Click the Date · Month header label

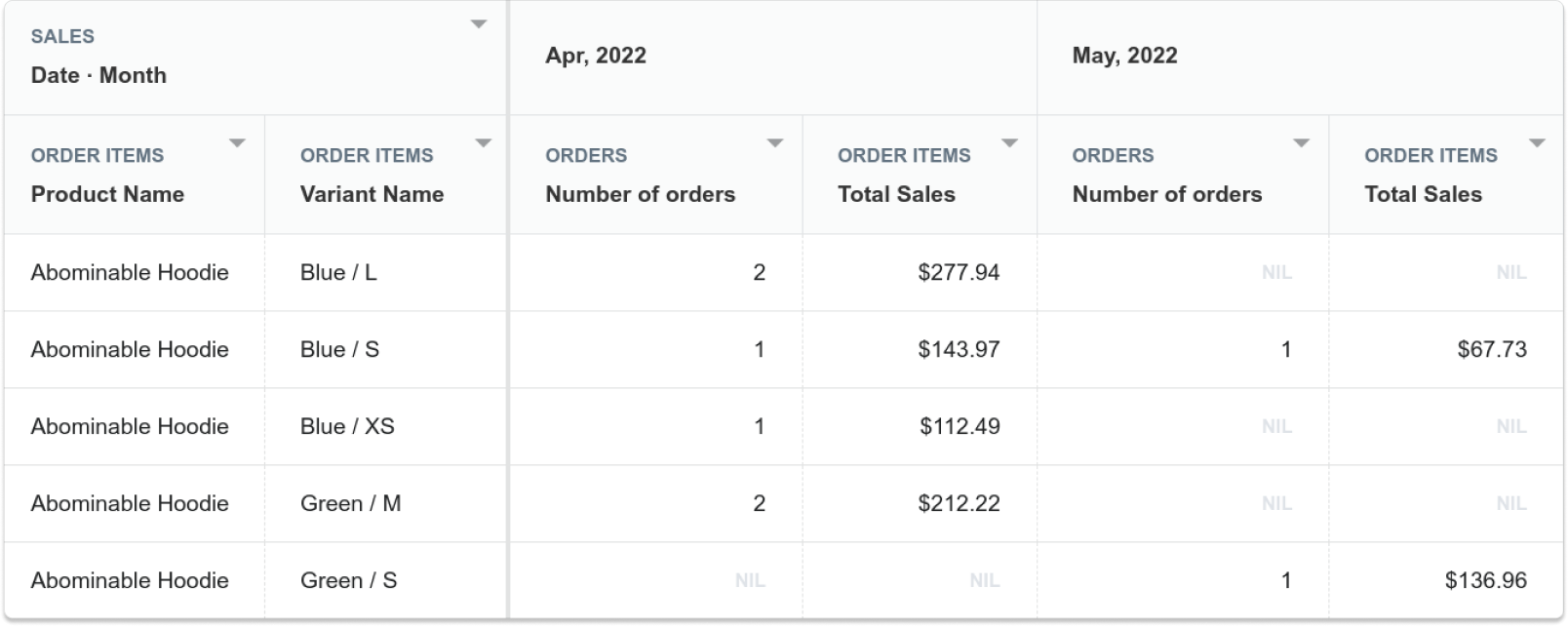pyautogui.click(x=98, y=75)
